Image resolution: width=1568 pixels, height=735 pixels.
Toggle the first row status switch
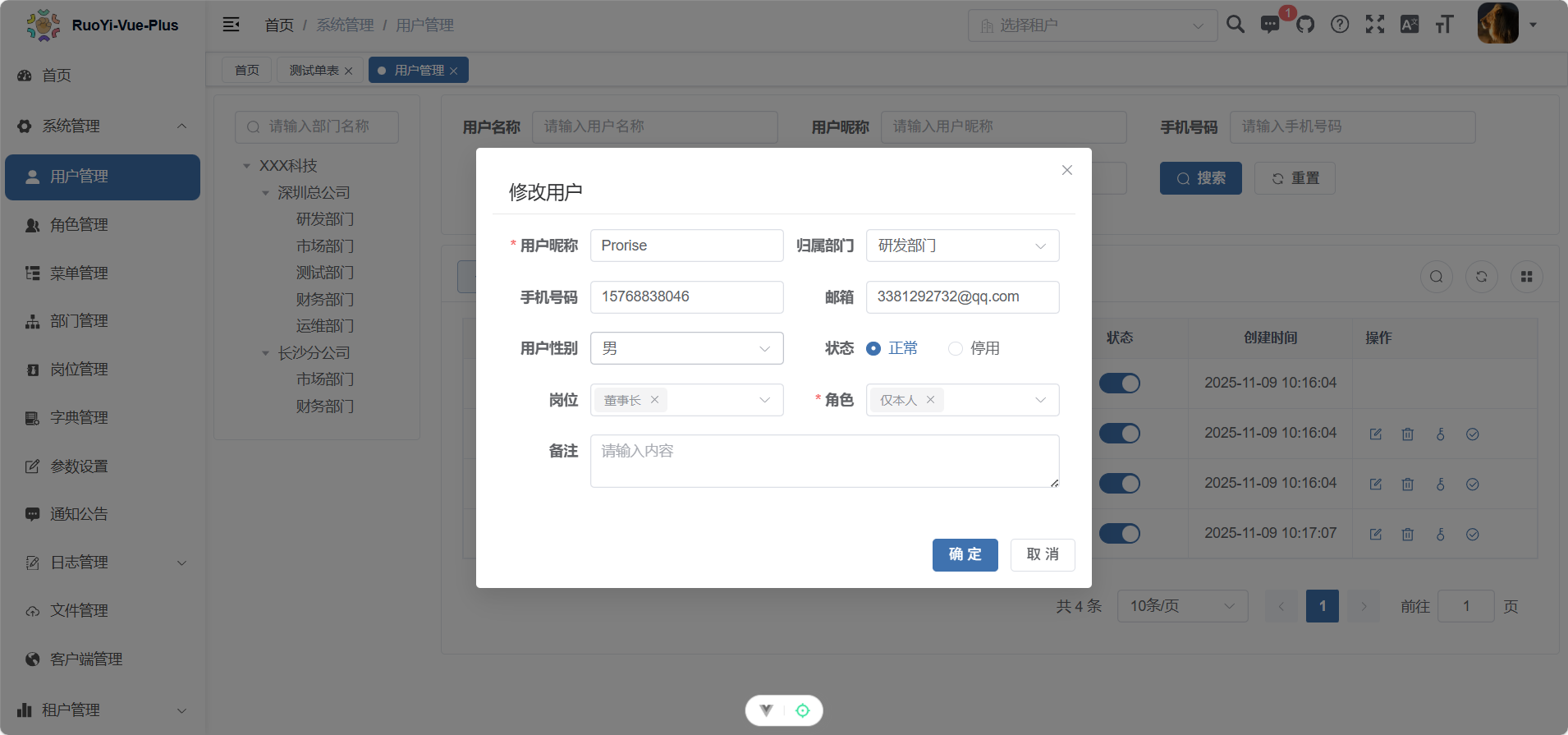point(1120,384)
